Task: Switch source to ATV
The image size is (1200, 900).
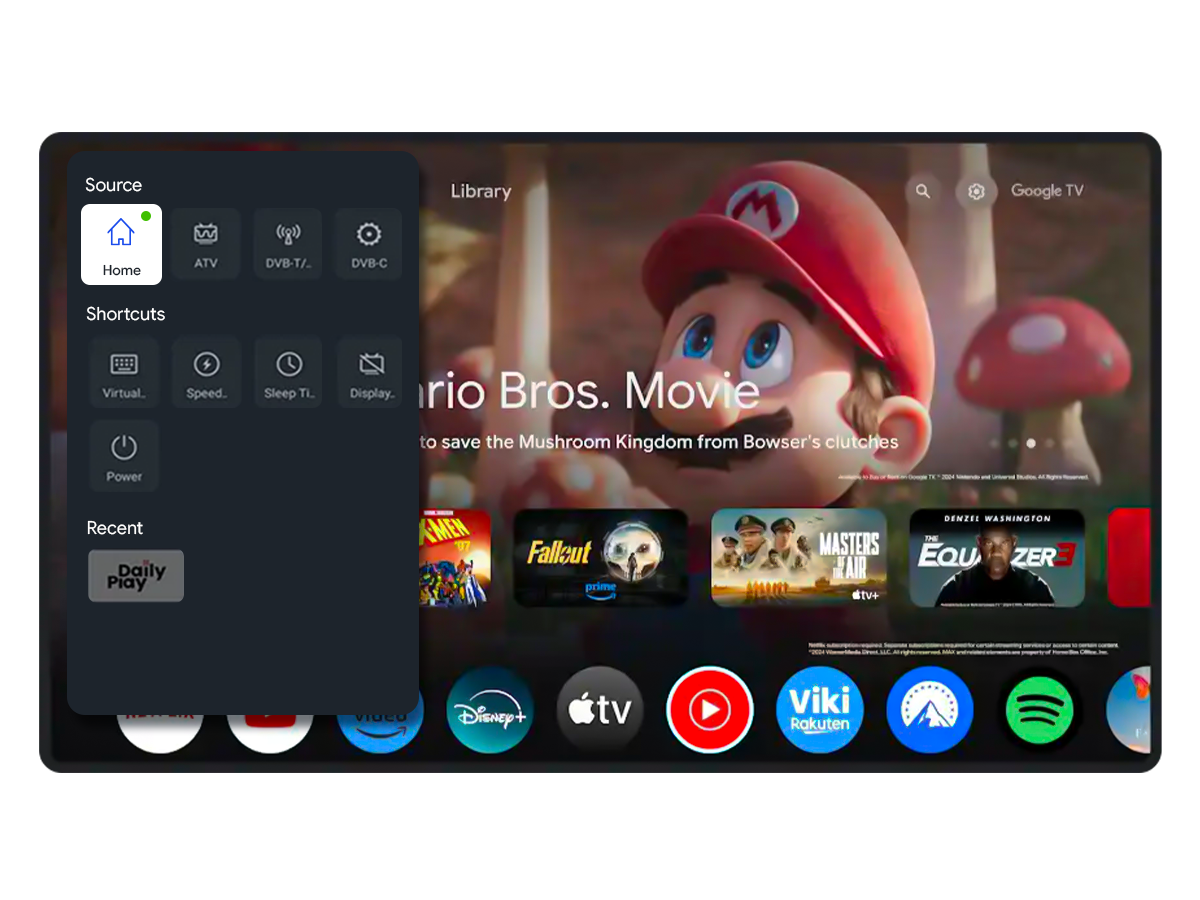Action: tap(205, 243)
